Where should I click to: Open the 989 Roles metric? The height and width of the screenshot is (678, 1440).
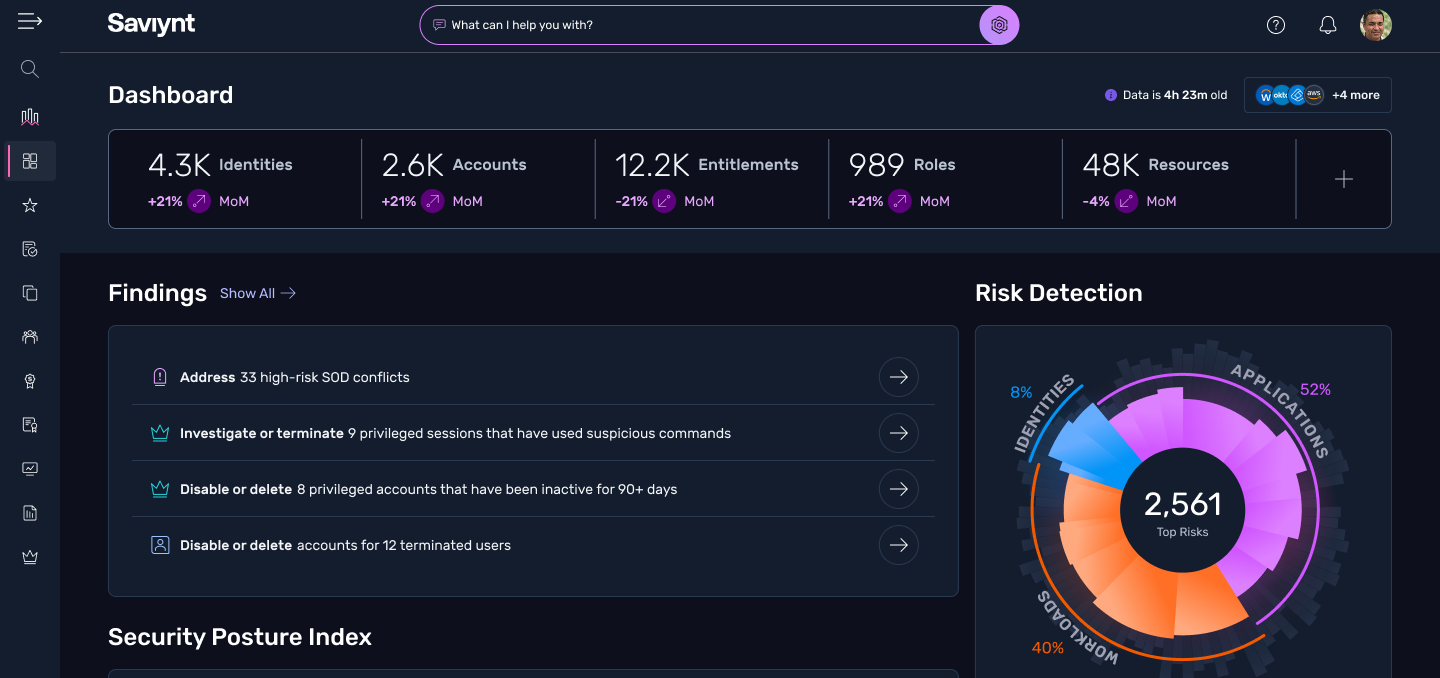[902, 164]
